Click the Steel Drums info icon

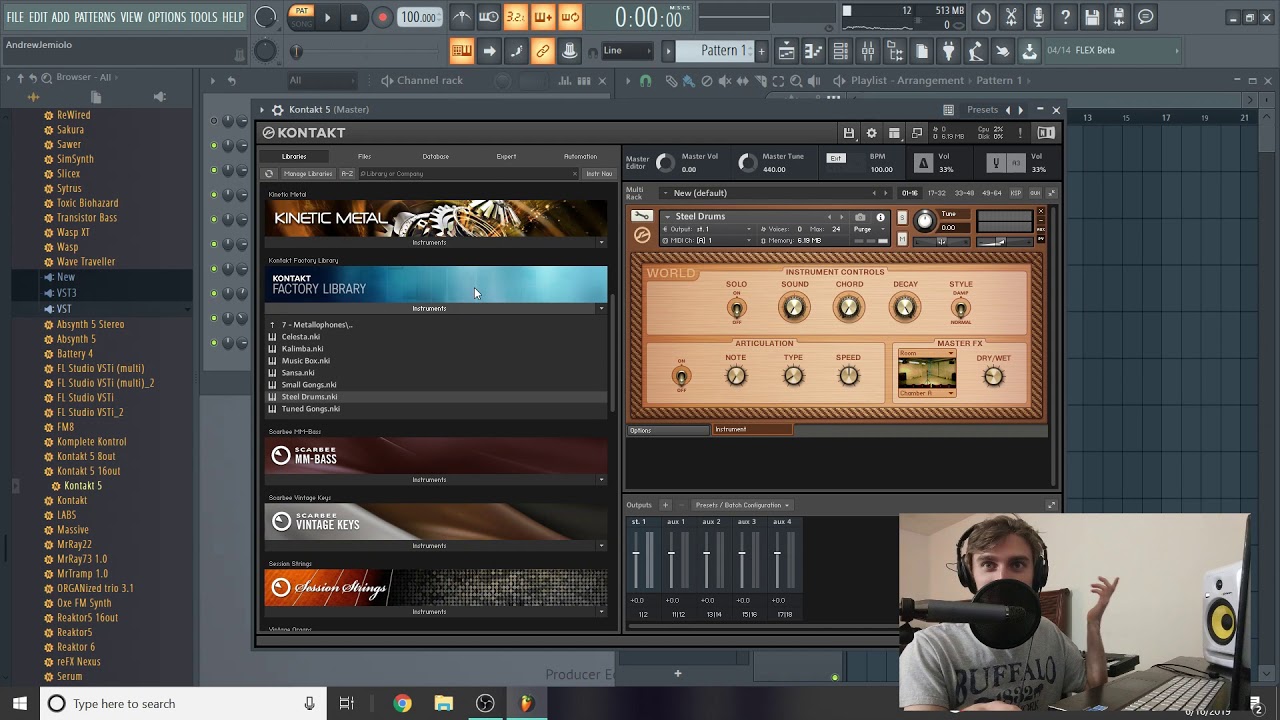pos(880,217)
